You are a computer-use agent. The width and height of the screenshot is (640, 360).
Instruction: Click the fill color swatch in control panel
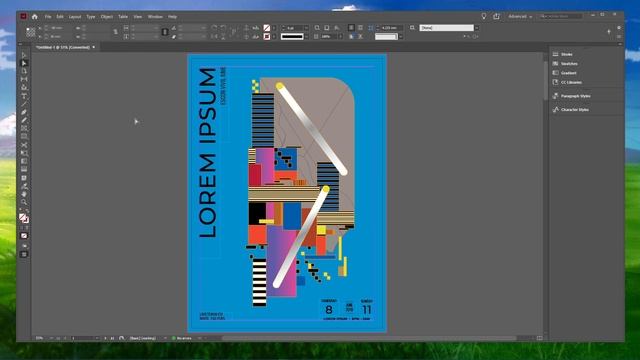tap(267, 28)
